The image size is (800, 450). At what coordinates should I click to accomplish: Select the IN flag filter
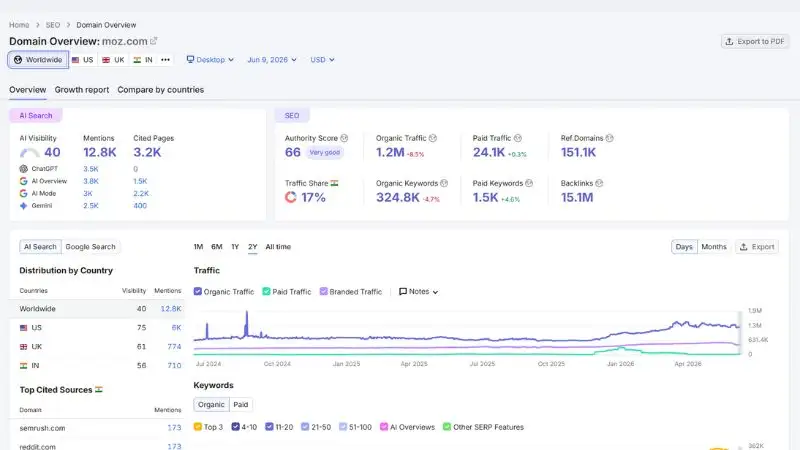(143, 60)
